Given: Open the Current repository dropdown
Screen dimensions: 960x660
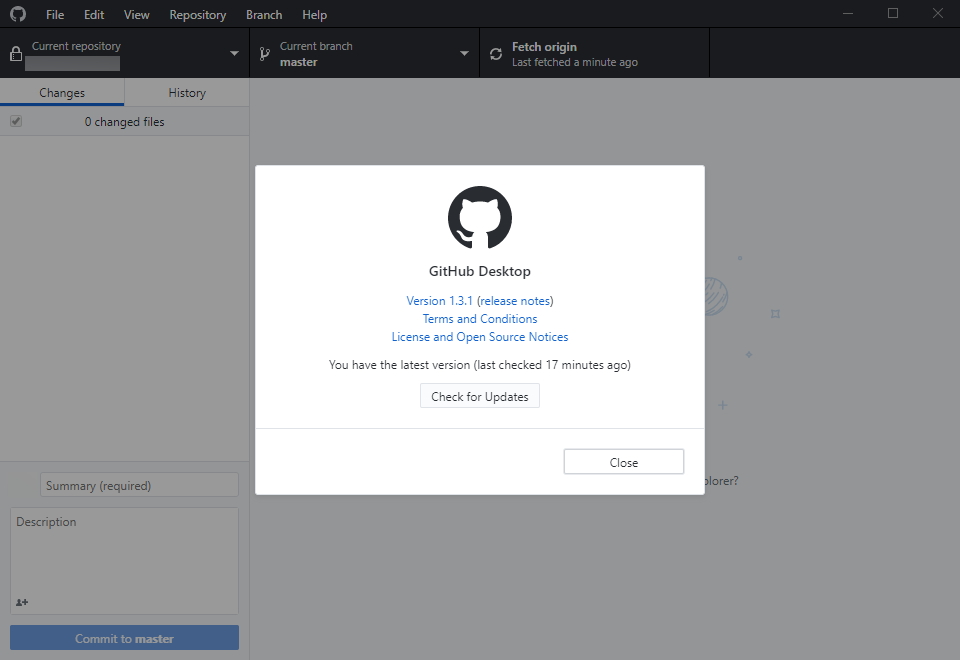Looking at the screenshot, I should pos(234,53).
